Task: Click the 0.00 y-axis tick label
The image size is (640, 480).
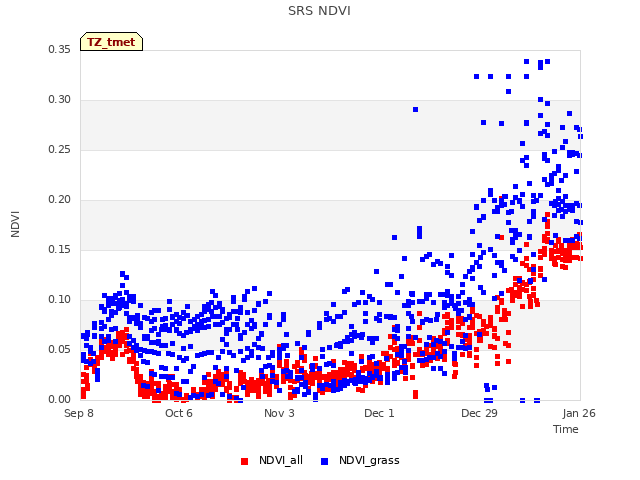Action: (60, 400)
